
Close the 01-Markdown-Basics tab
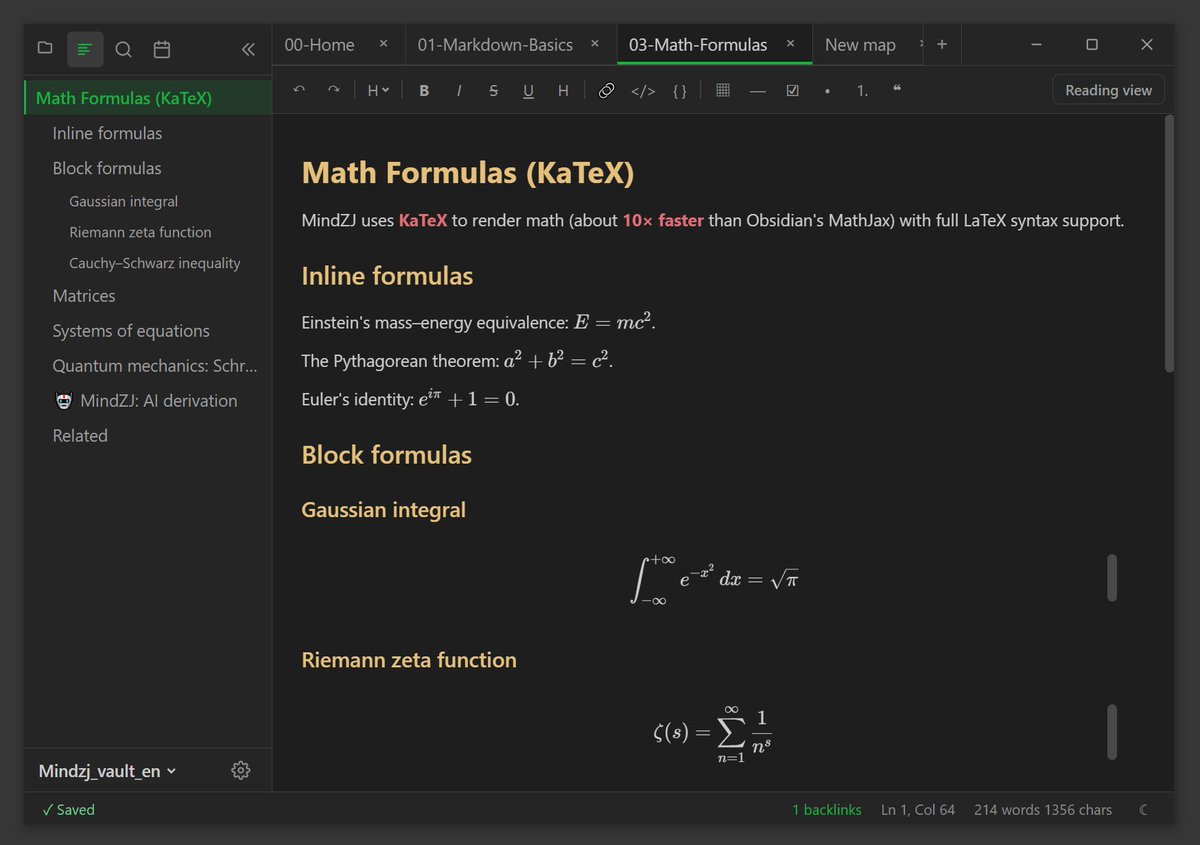(595, 44)
